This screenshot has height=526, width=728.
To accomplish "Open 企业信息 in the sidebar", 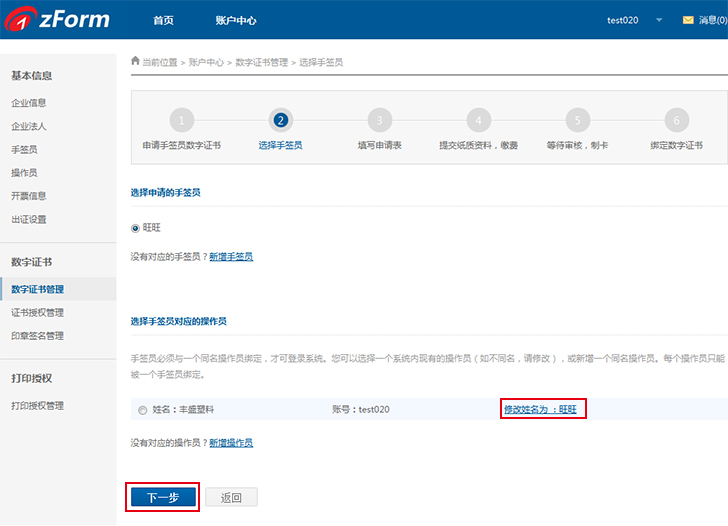I will (x=29, y=103).
